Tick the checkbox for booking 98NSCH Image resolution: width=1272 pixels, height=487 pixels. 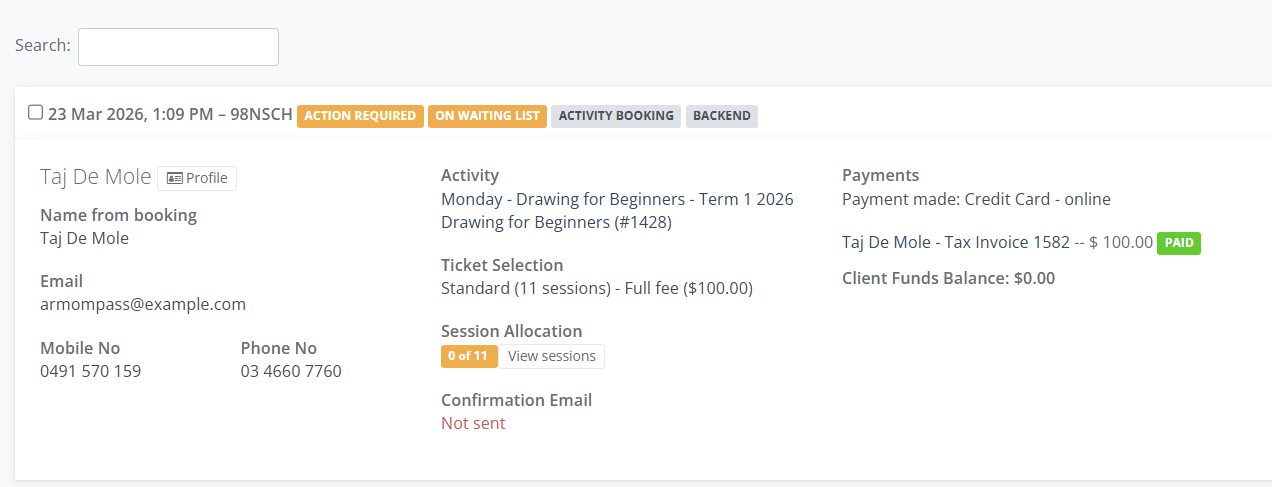pos(36,112)
